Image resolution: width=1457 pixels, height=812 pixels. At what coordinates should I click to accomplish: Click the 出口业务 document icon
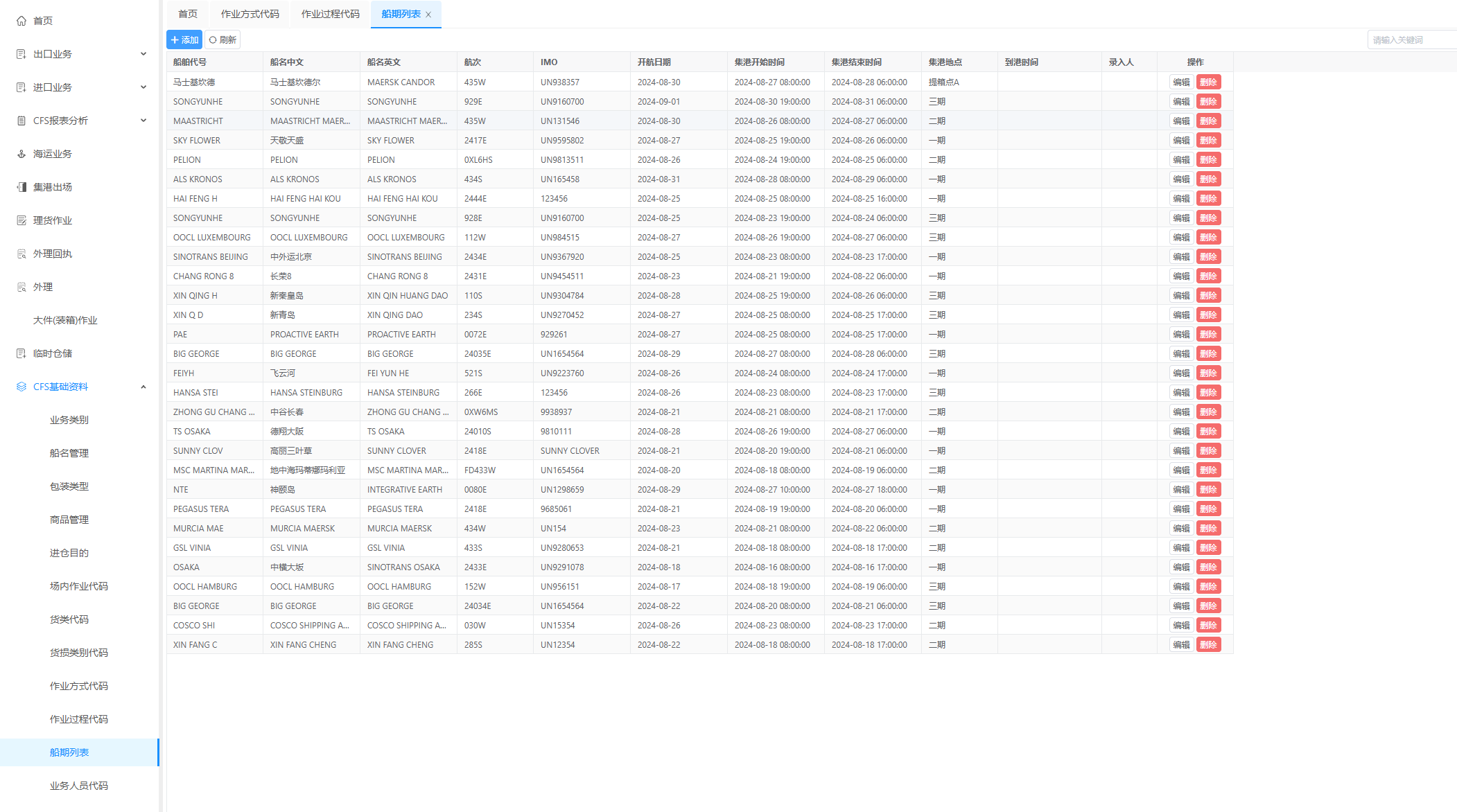coord(21,54)
